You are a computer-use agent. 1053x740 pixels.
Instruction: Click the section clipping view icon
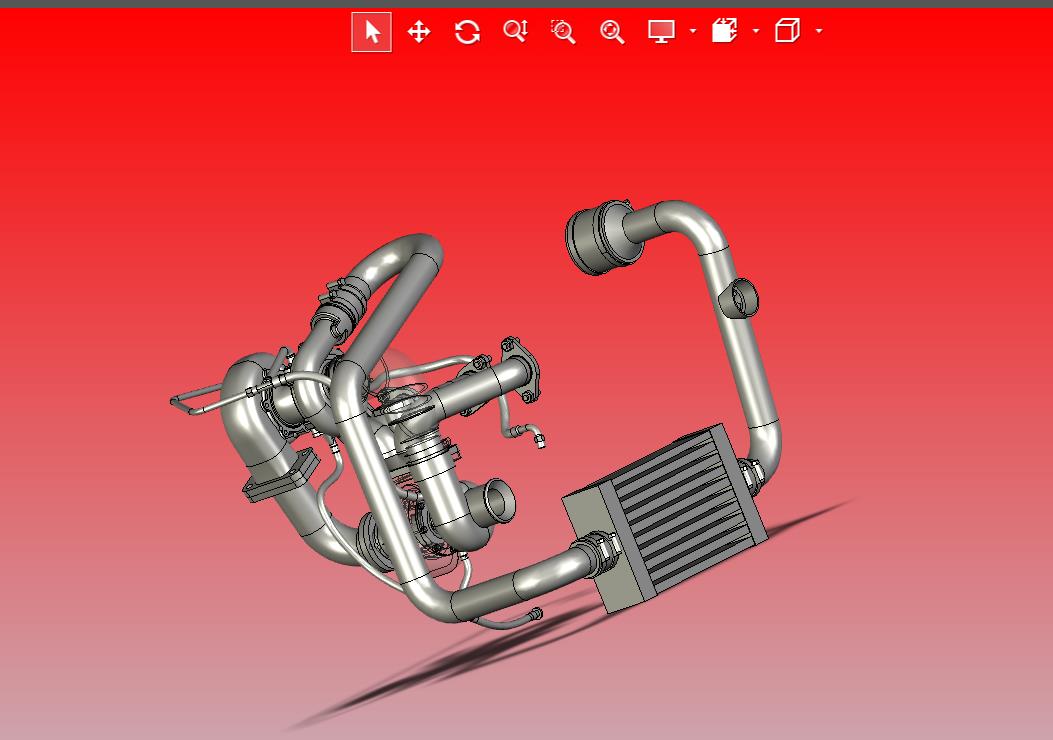point(725,31)
